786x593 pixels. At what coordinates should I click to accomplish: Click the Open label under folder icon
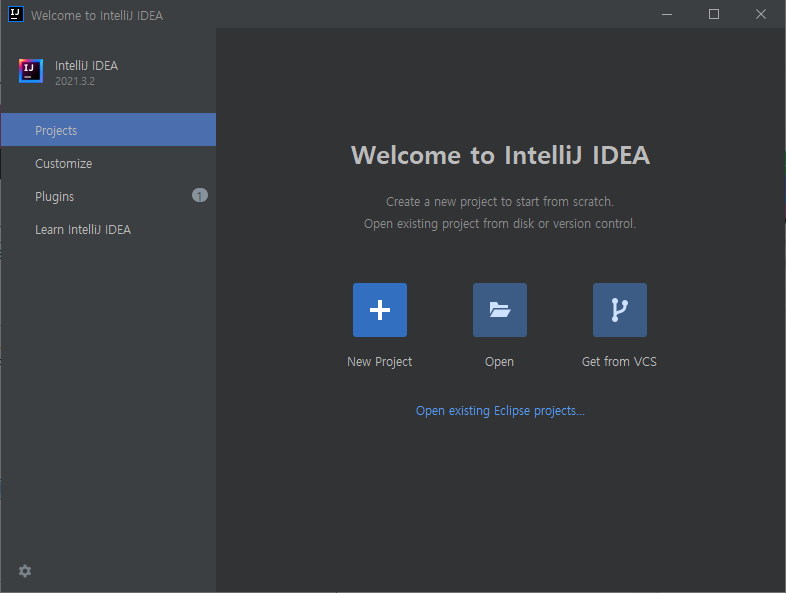click(499, 362)
